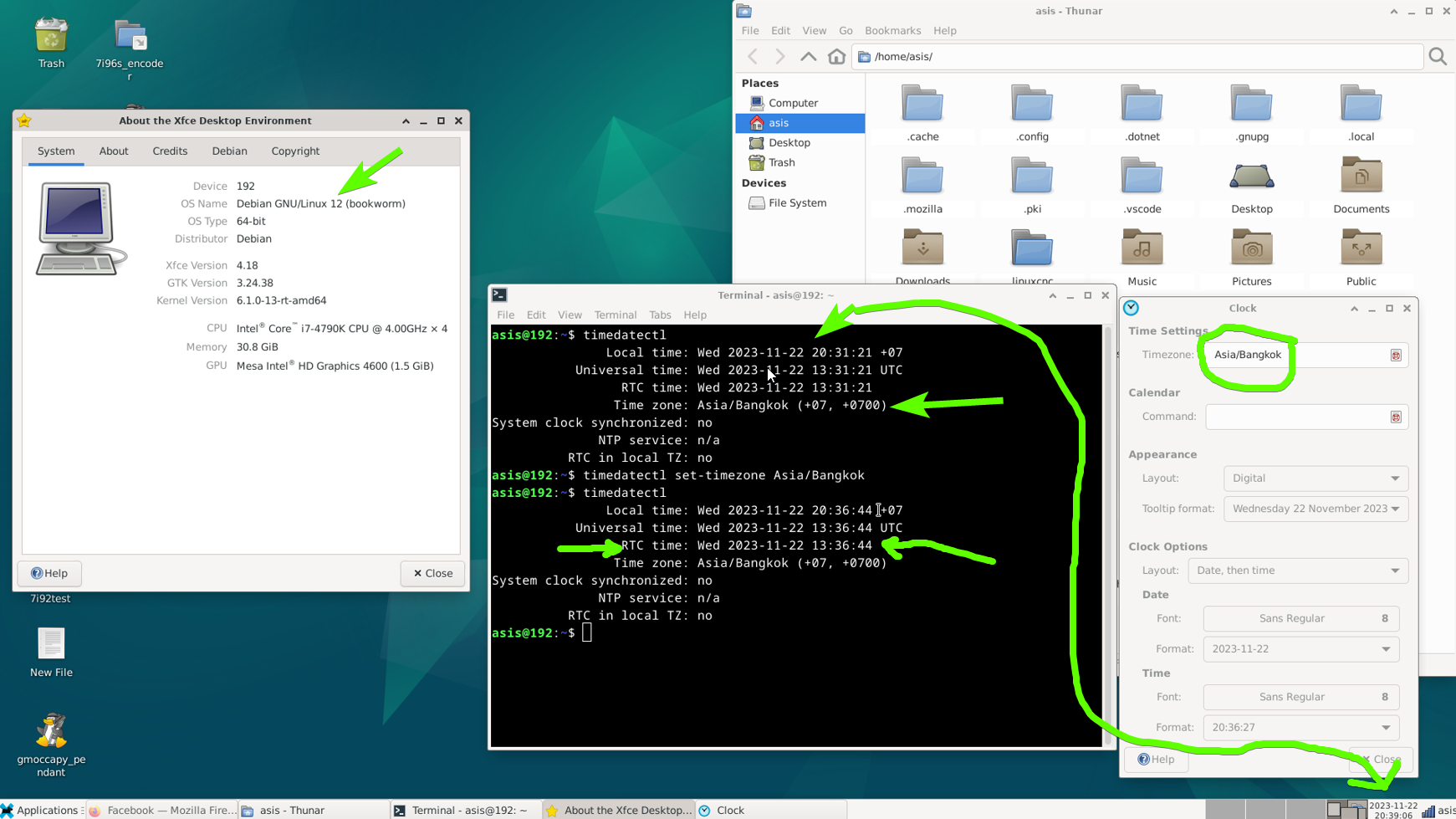Image resolution: width=1456 pixels, height=819 pixels.
Task: Select asis in Thunar Places sidebar
Action: (x=800, y=123)
